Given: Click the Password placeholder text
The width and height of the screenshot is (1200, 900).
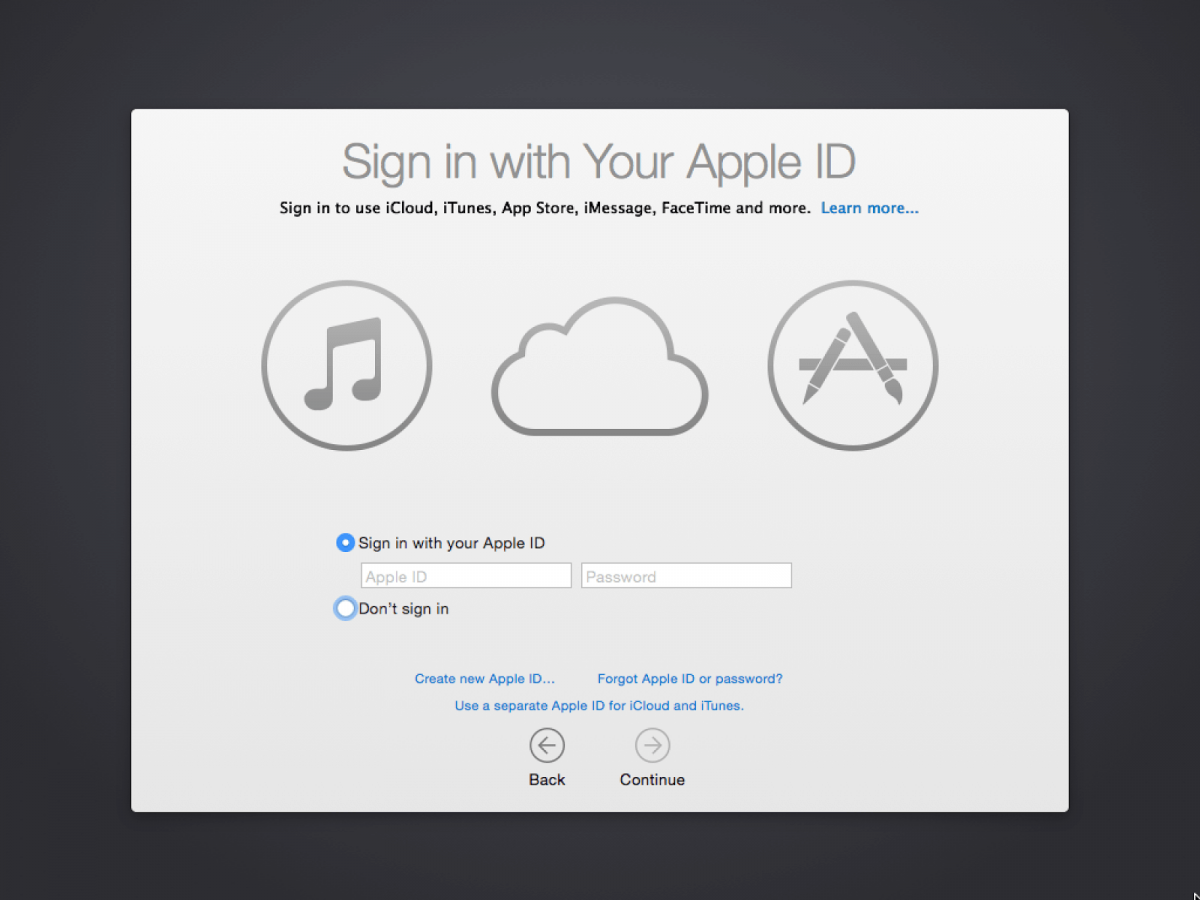Looking at the screenshot, I should point(622,575).
